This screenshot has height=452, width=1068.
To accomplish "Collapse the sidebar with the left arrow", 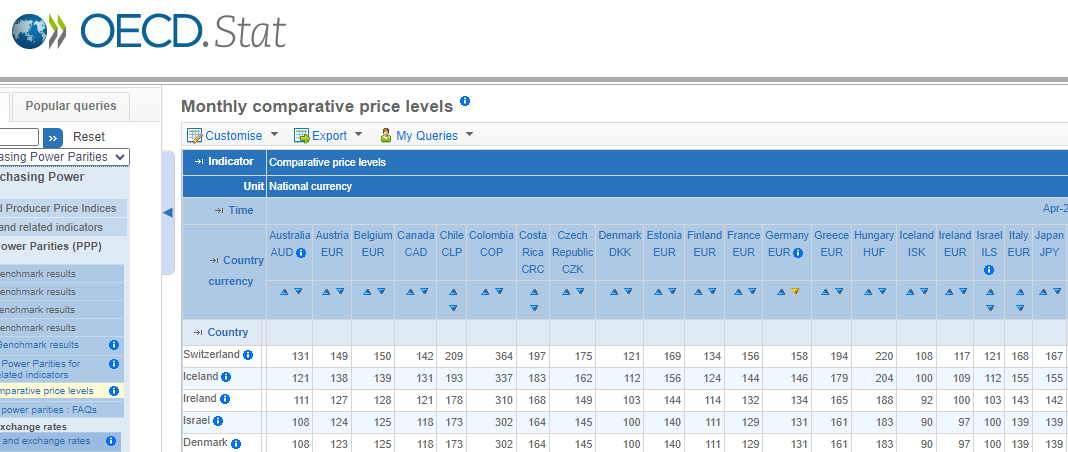I will (x=168, y=212).
